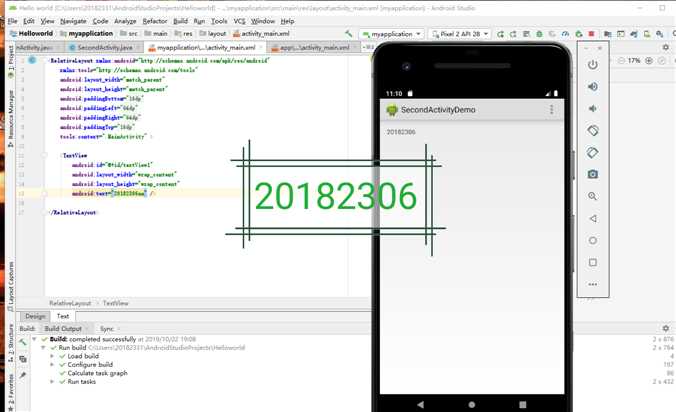676x412 pixels.
Task: Click the Make Project hammer icon
Action: [x=348, y=33]
